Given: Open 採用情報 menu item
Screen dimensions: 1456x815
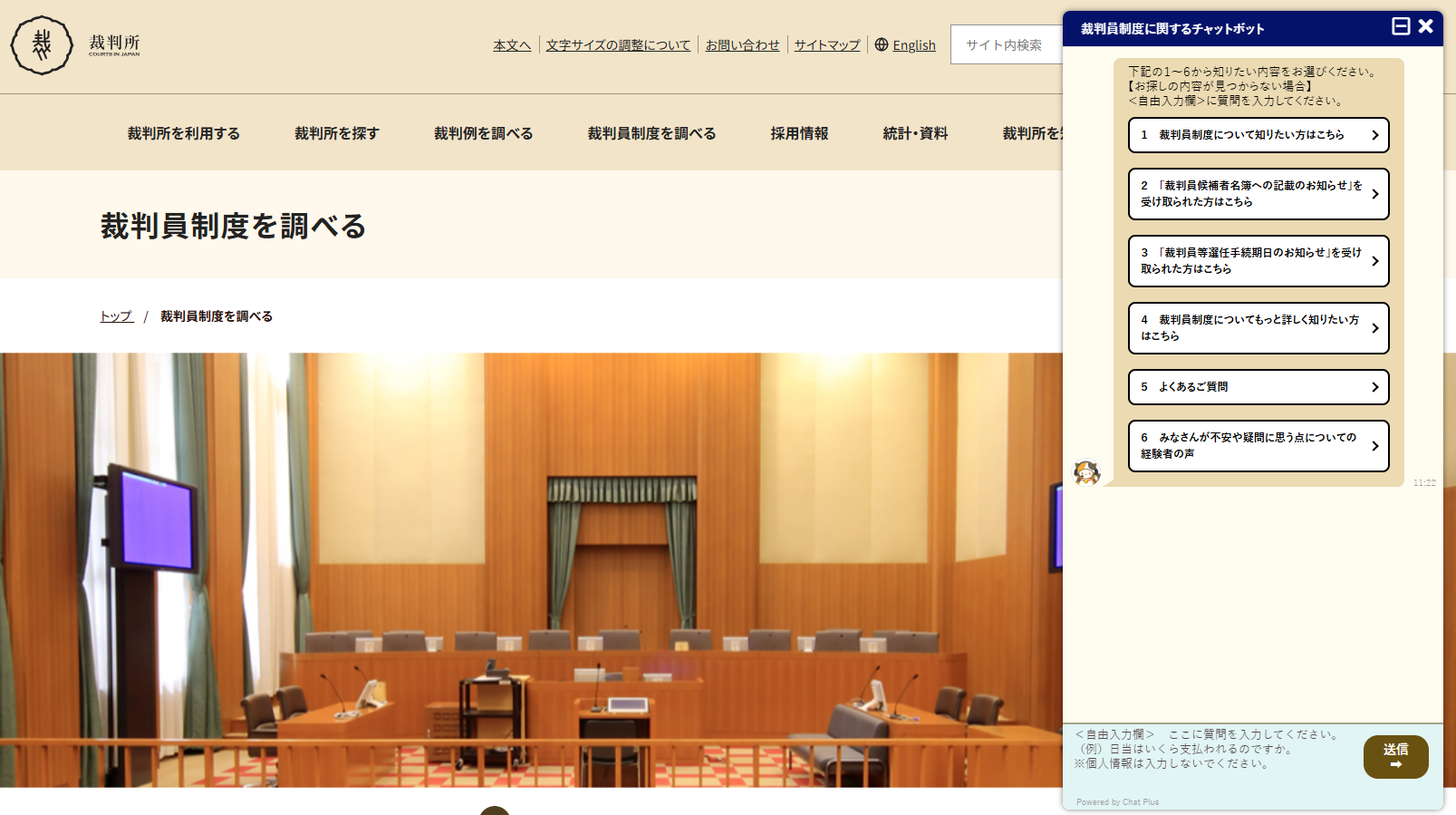Looking at the screenshot, I should pos(799,133).
